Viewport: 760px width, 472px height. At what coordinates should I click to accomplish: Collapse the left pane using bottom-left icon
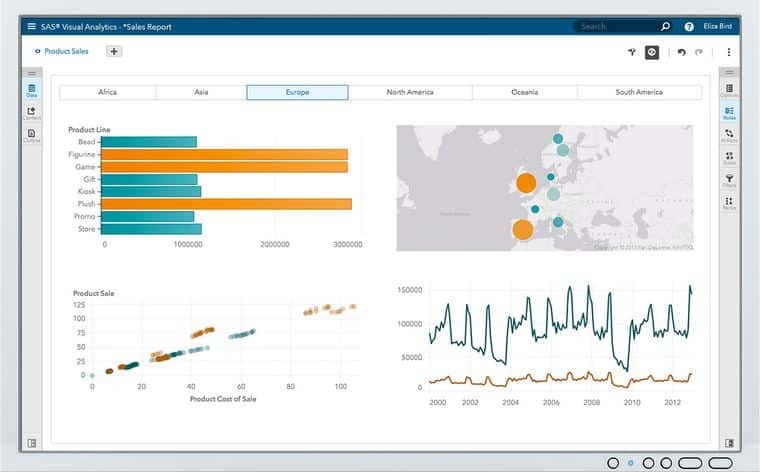click(x=31, y=443)
